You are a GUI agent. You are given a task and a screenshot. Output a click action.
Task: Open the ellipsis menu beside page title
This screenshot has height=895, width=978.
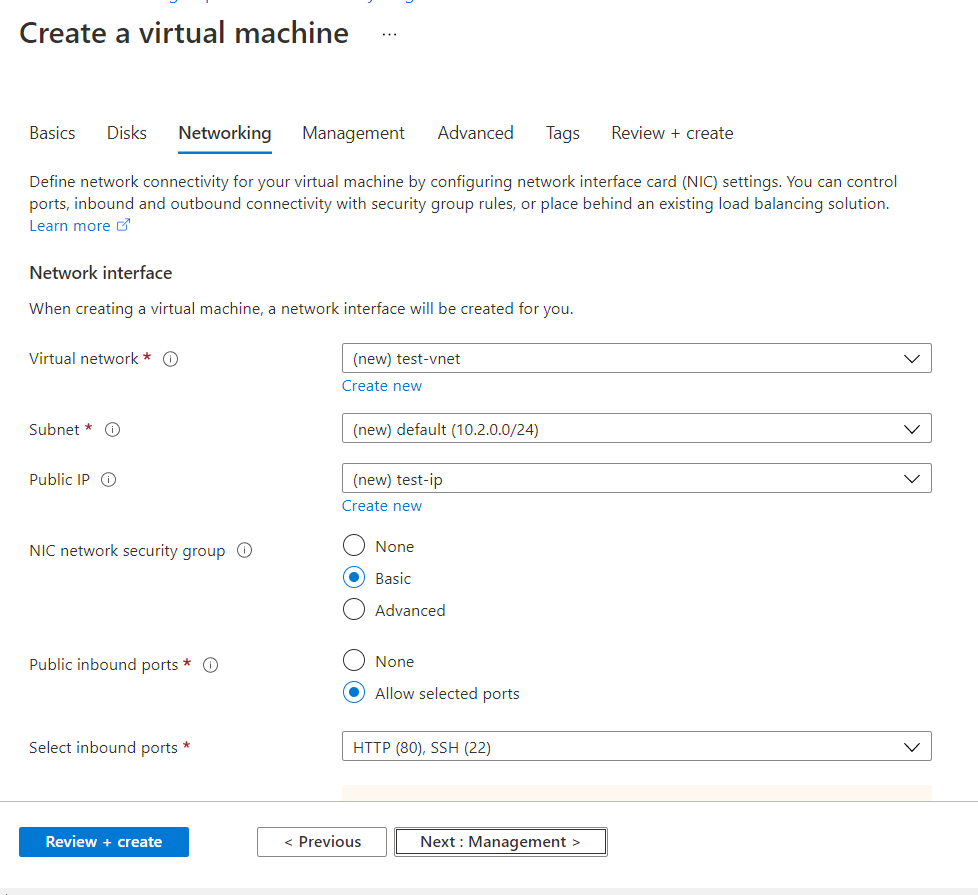(x=389, y=34)
